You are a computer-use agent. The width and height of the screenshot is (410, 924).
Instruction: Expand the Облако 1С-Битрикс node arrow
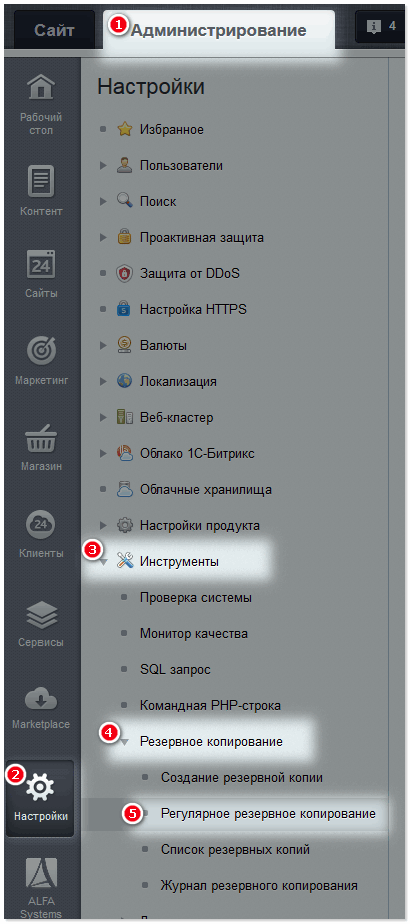tap(104, 454)
